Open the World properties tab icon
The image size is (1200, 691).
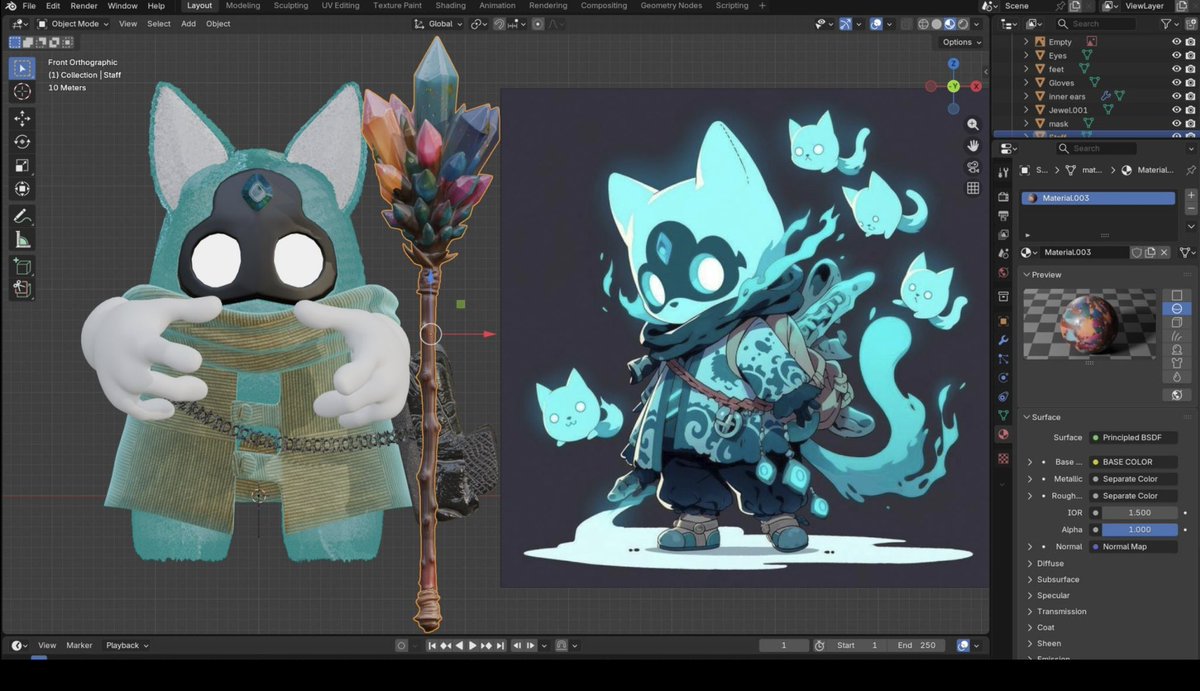pos(1003,272)
